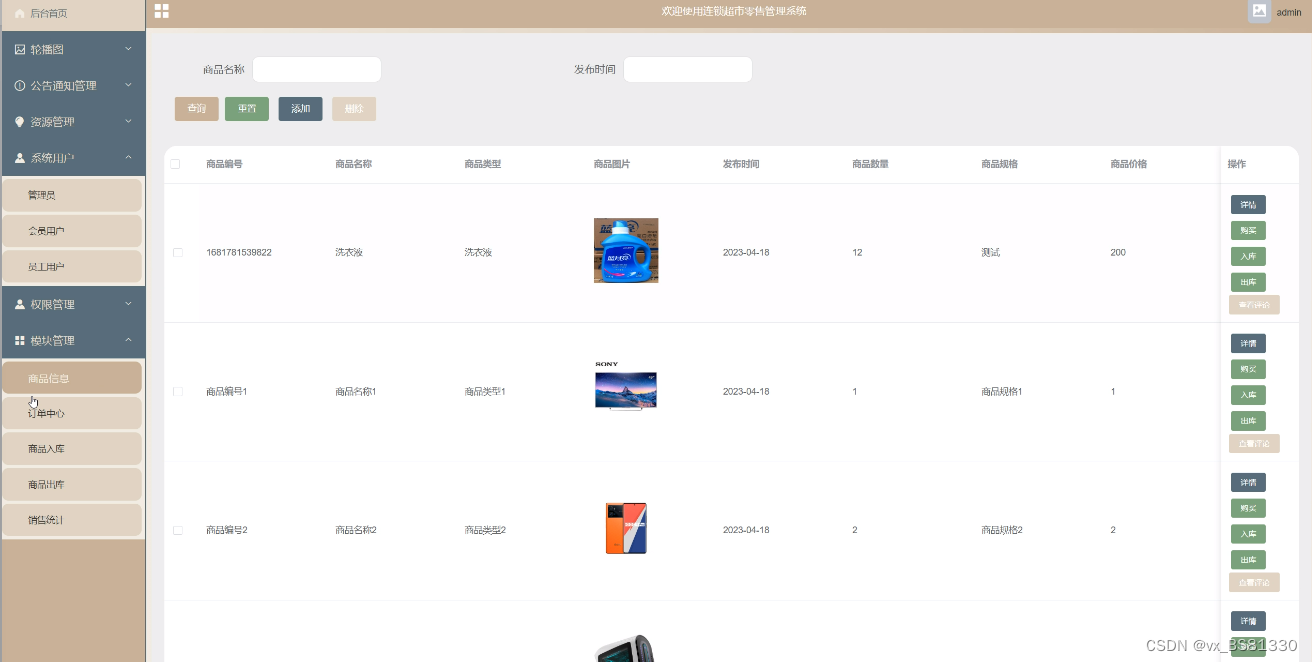
Task: Click 购买 for the 商品名称2 row
Action: (1248, 508)
